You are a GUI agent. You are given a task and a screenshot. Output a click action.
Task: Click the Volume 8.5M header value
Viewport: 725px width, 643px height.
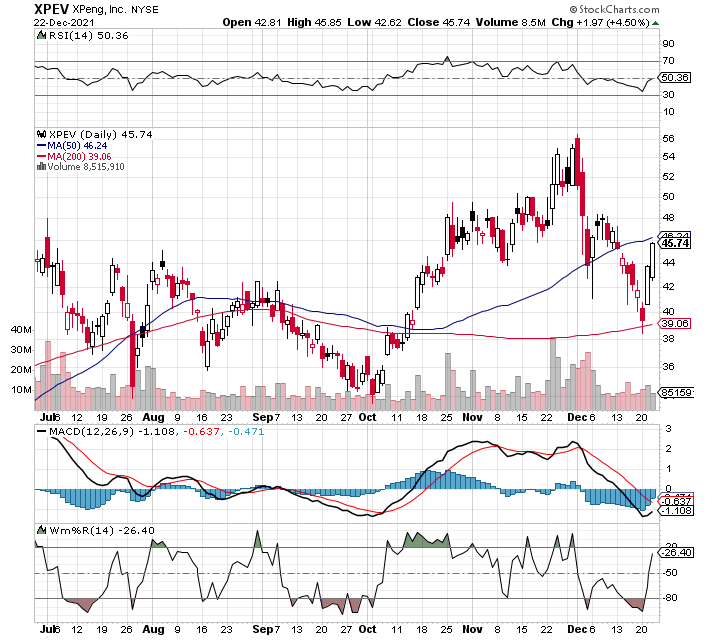[x=510, y=23]
